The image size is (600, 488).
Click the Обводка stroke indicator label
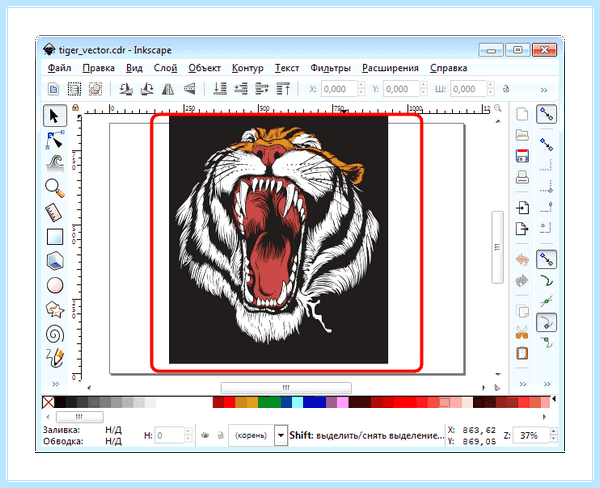(63, 441)
